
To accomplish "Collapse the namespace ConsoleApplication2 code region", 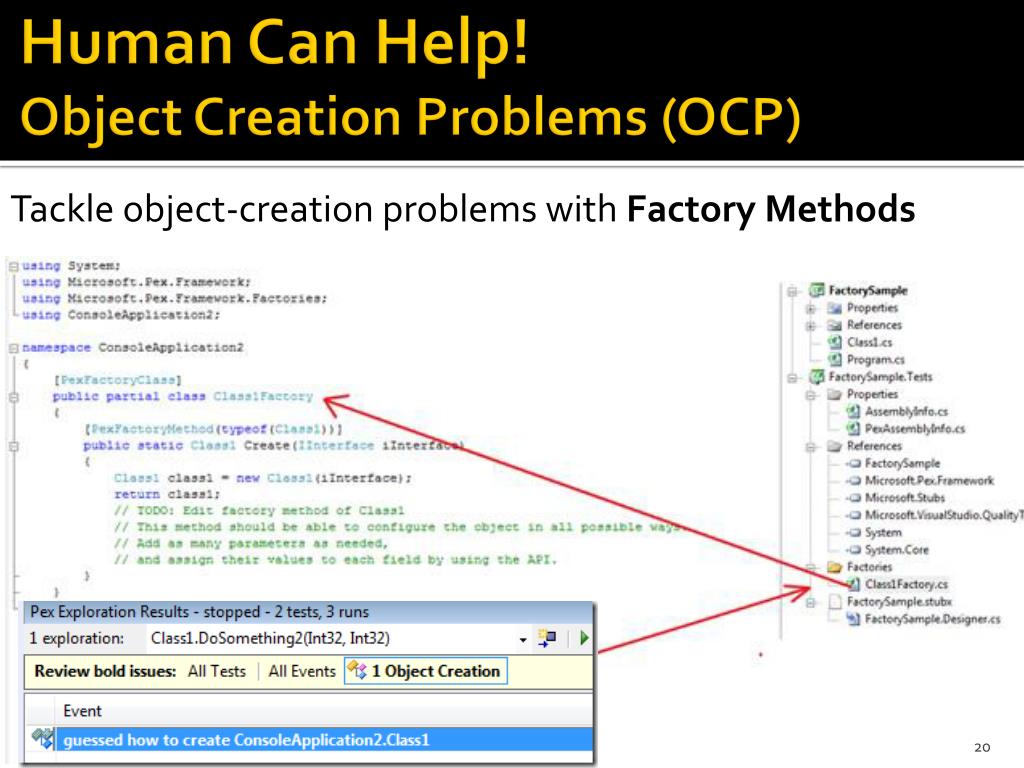I will (x=14, y=347).
